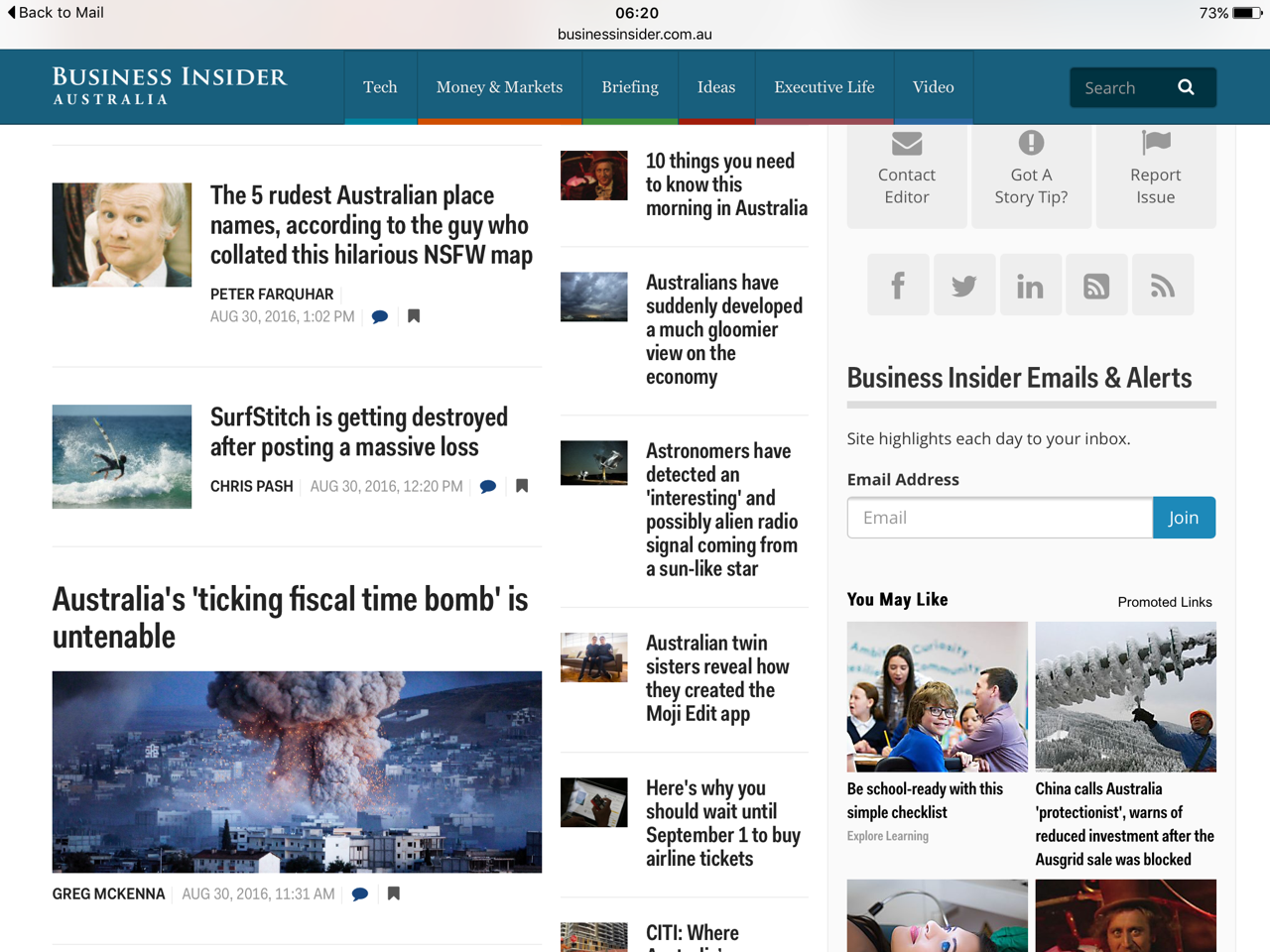This screenshot has height=952, width=1270.
Task: Click the battery status indicator
Action: point(1246,13)
